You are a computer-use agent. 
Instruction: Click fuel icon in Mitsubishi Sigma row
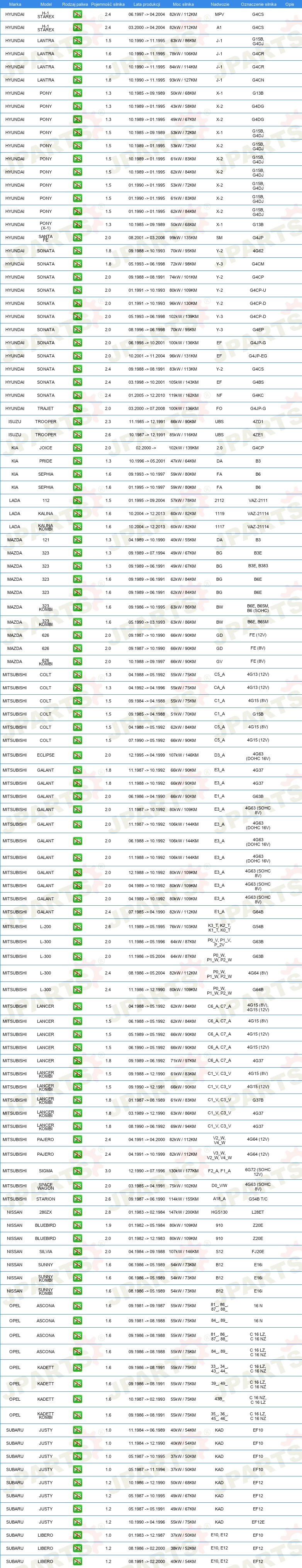(x=77, y=1170)
